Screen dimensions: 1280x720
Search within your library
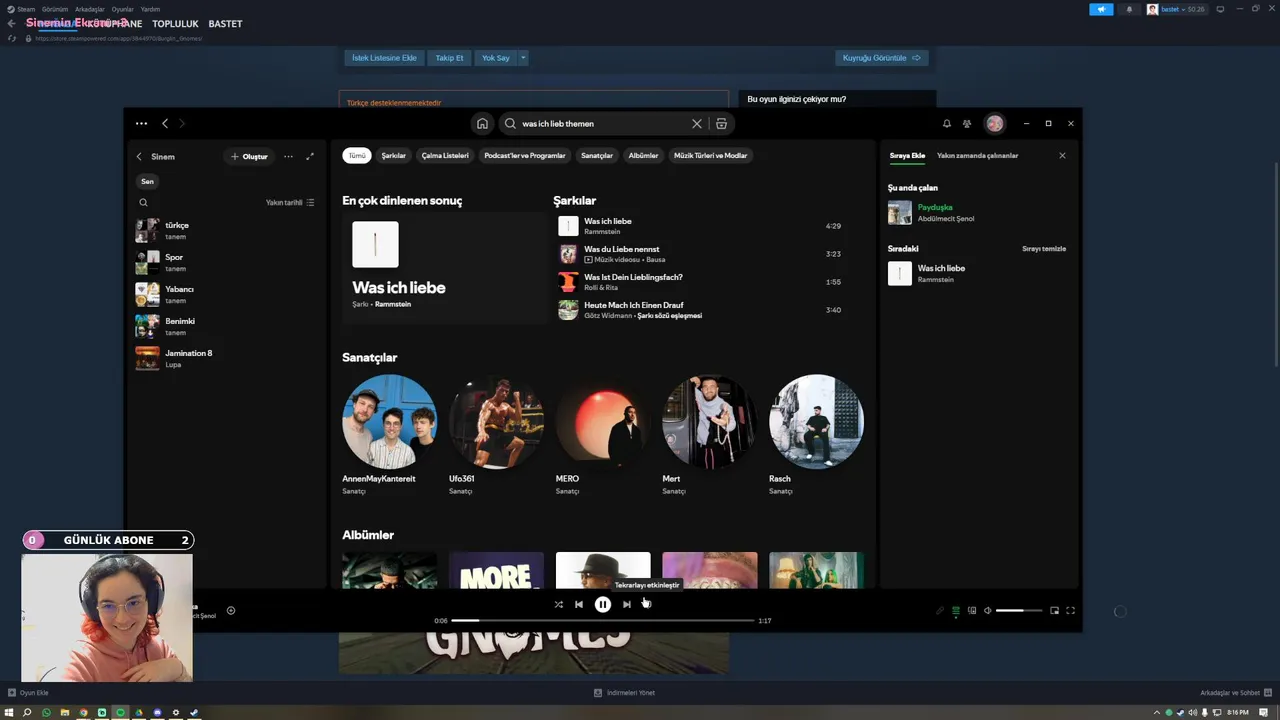[x=143, y=202]
